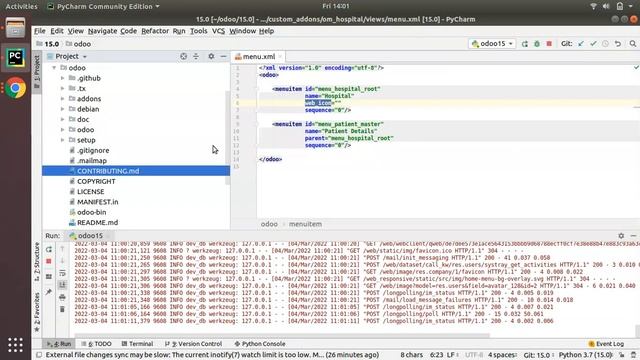This screenshot has height=360, width=640.
Task: Update project with the blue Git arrow
Action: click(x=581, y=44)
